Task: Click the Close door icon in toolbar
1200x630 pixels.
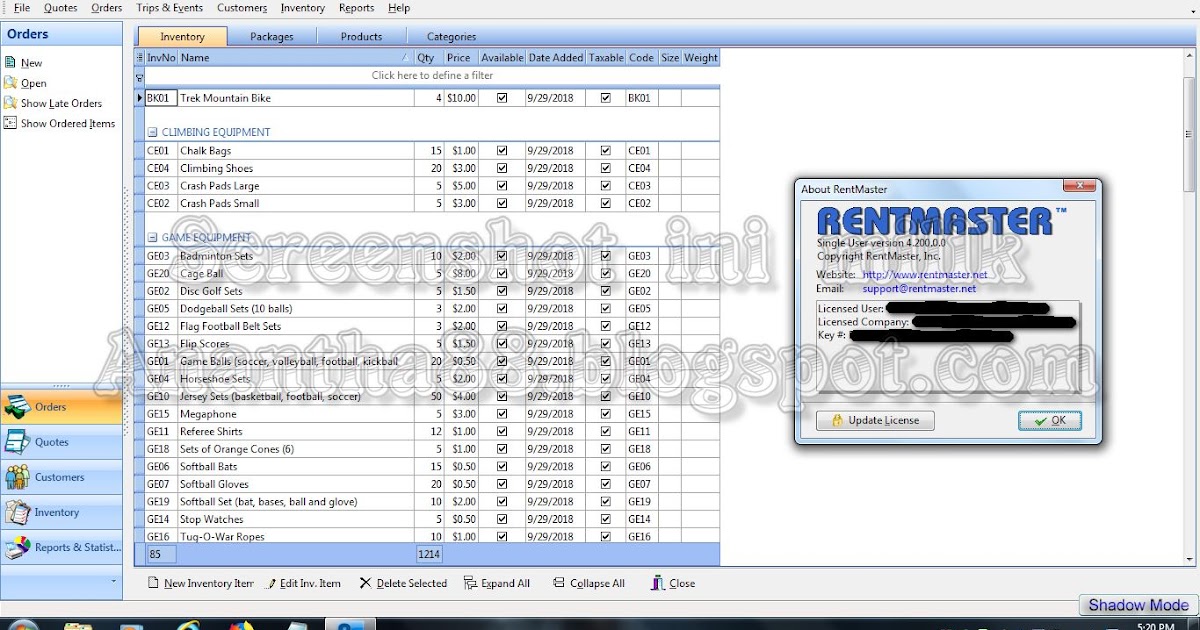Action: click(658, 583)
